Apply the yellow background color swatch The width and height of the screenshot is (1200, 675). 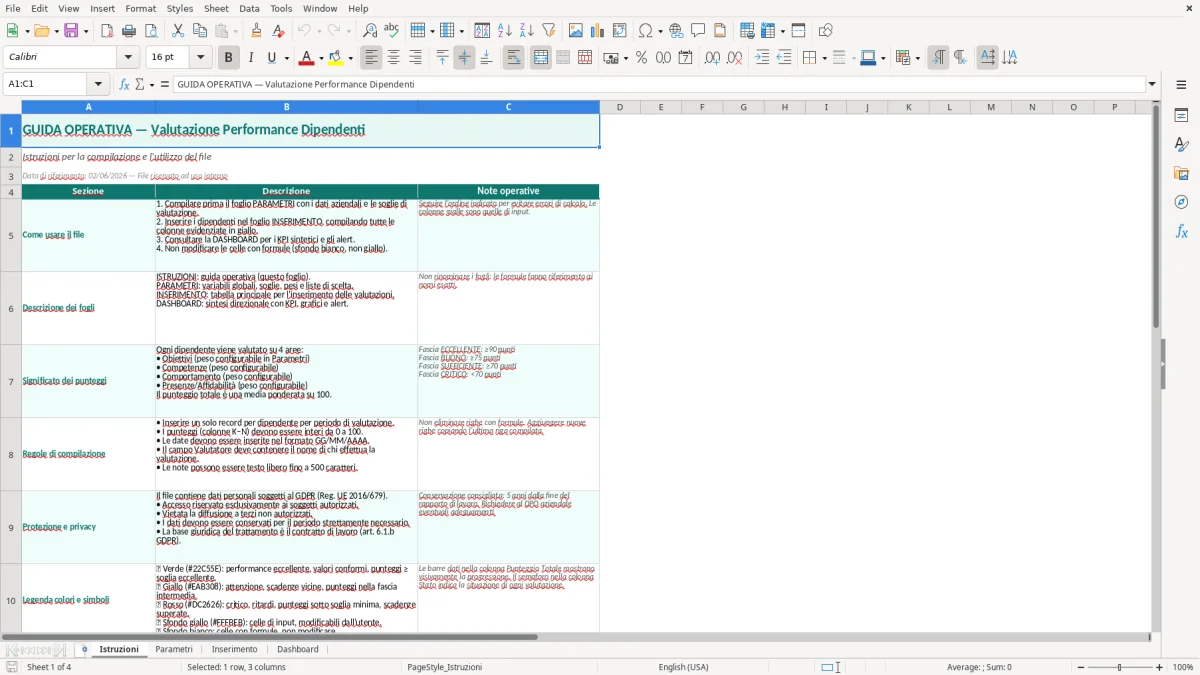336,58
